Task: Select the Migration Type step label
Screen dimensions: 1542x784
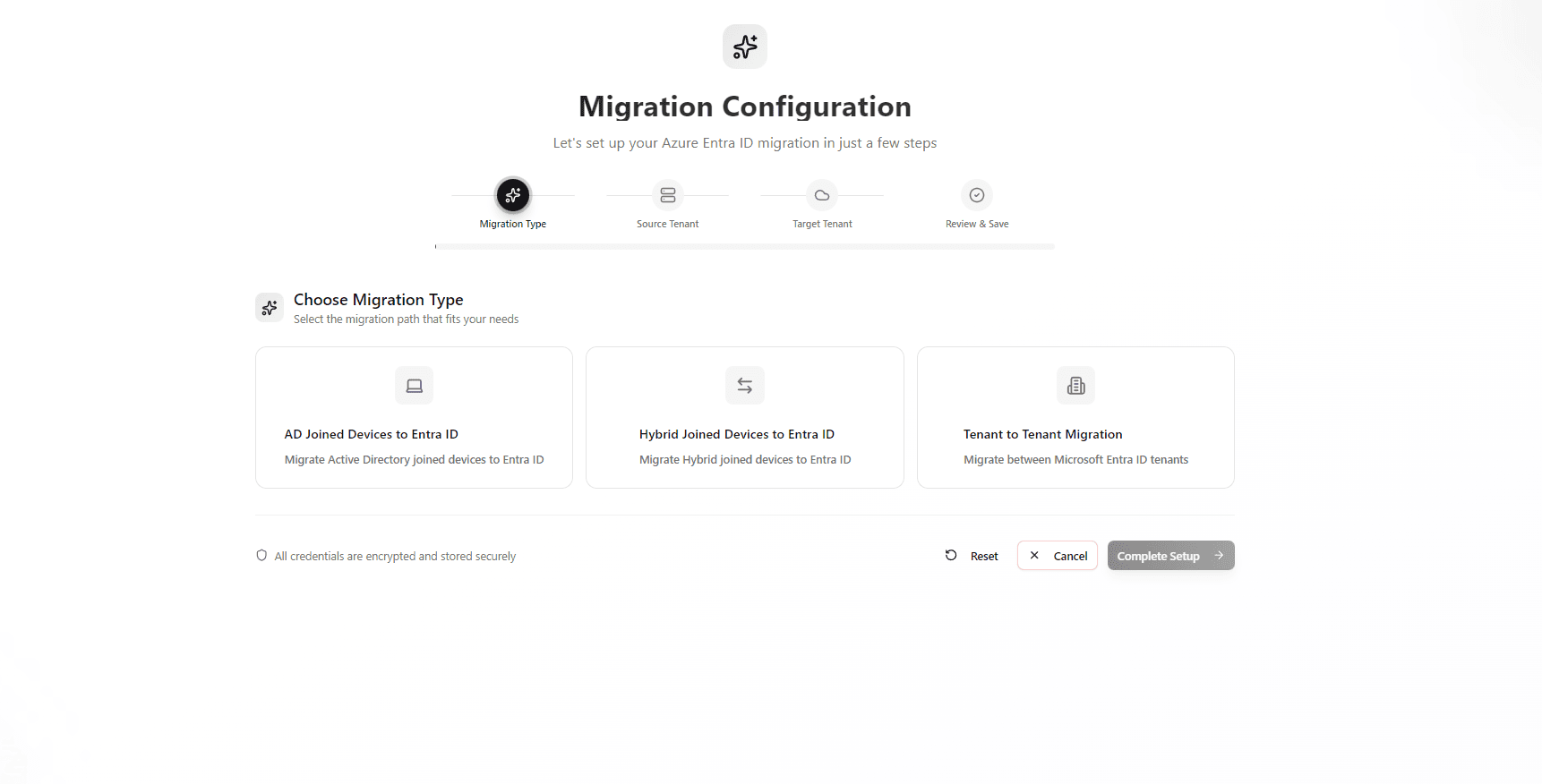Action: coord(513,224)
